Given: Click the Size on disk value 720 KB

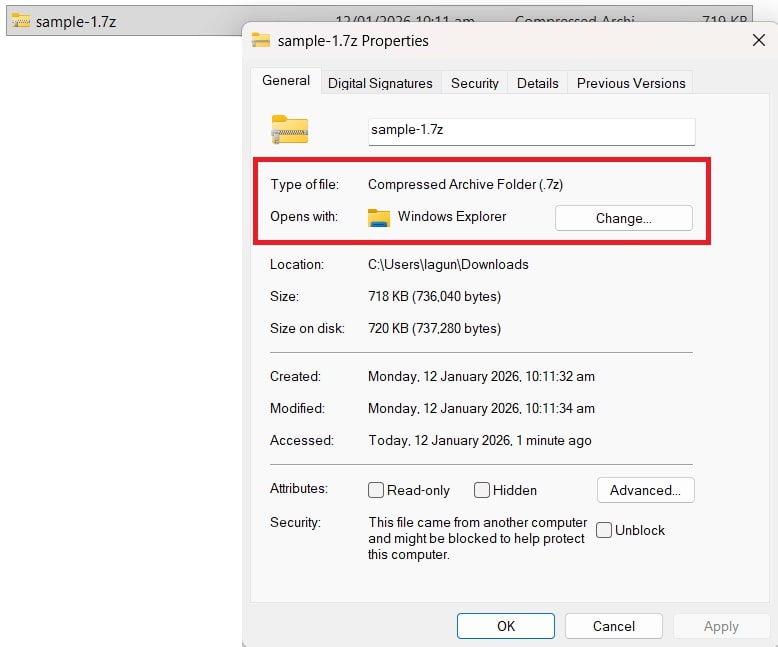Looking at the screenshot, I should pyautogui.click(x=434, y=328).
